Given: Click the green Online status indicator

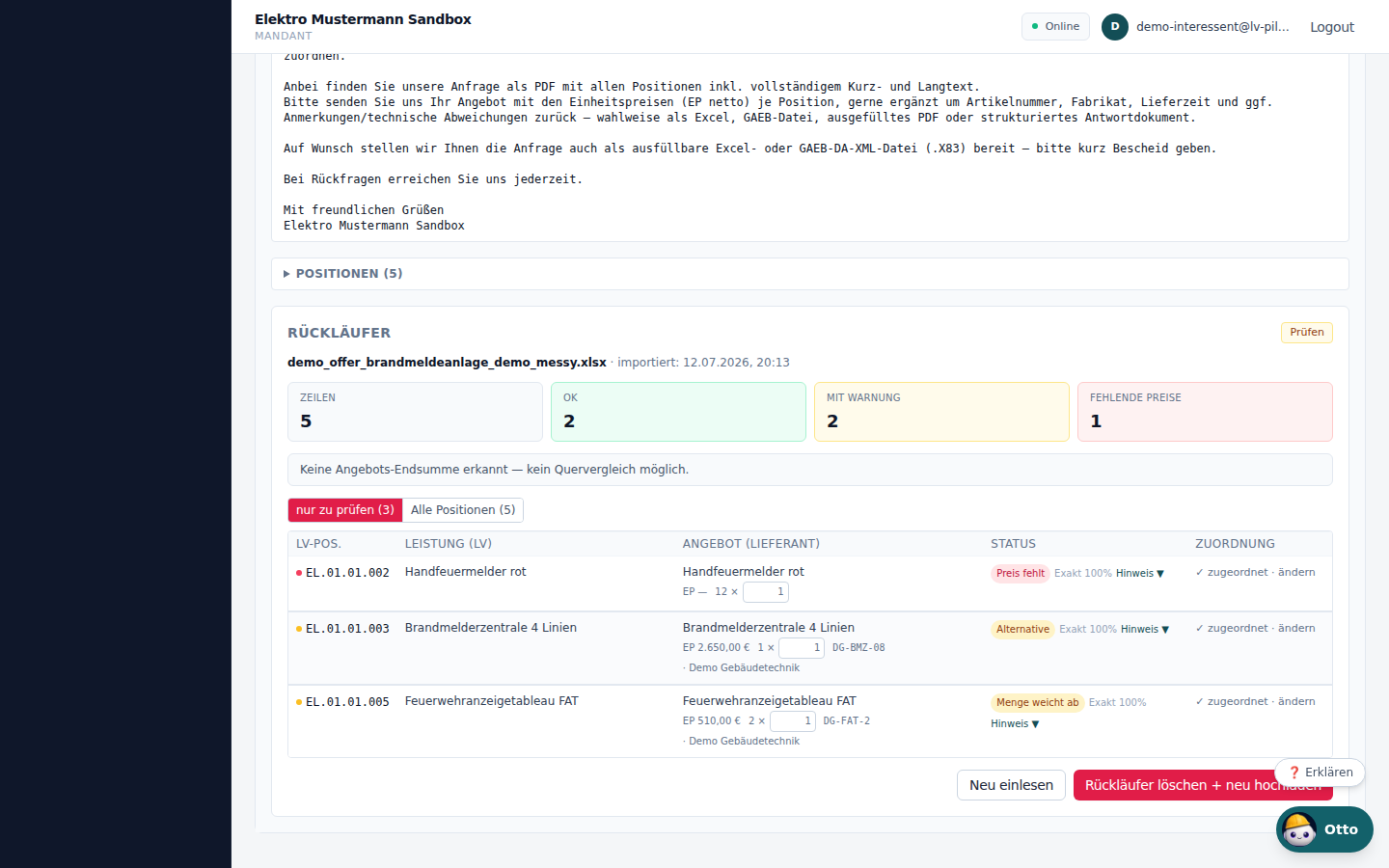Looking at the screenshot, I should [x=1055, y=27].
